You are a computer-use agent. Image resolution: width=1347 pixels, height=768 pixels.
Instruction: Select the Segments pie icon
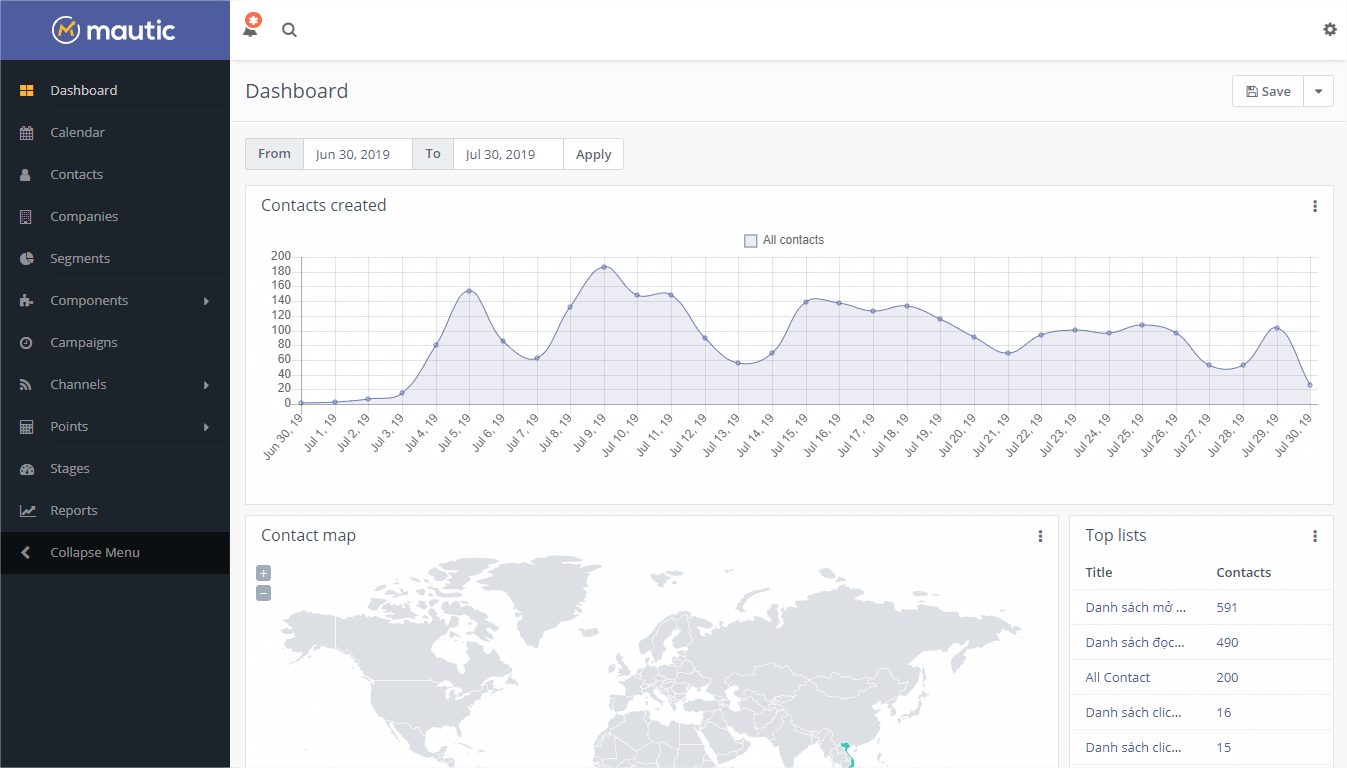24,258
